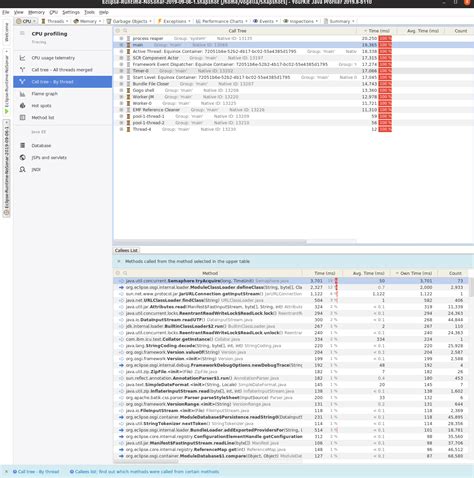Select Call tree – All threads merged
The height and width of the screenshot is (478, 474).
(62, 70)
